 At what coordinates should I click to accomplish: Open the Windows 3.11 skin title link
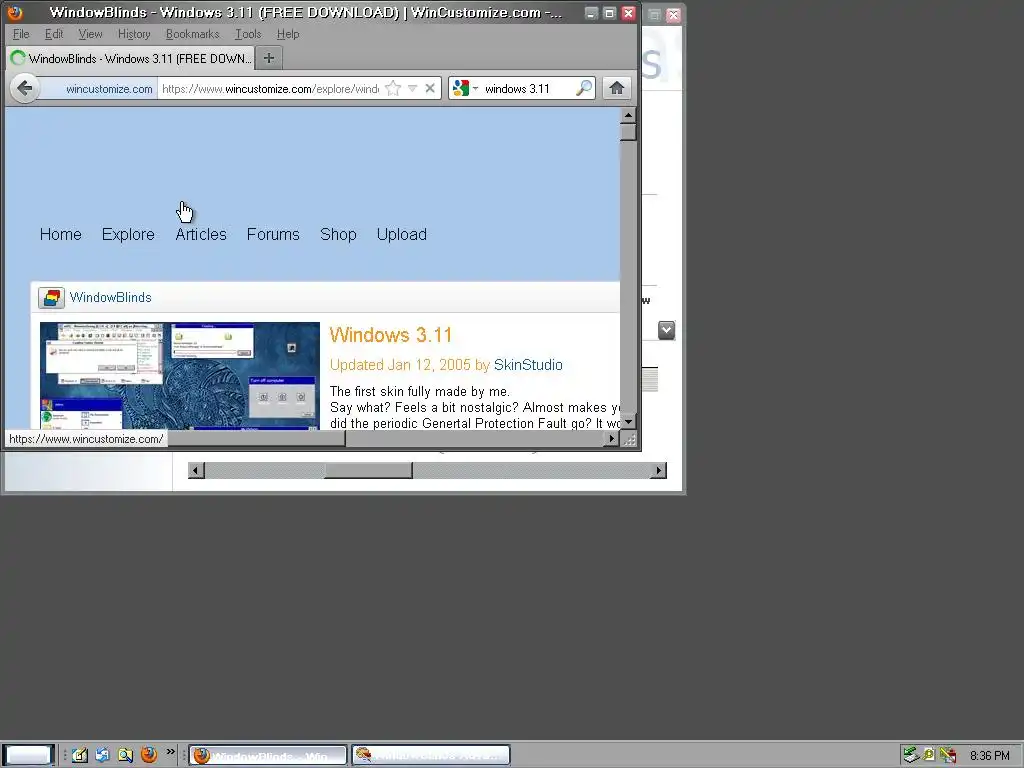[x=391, y=335]
